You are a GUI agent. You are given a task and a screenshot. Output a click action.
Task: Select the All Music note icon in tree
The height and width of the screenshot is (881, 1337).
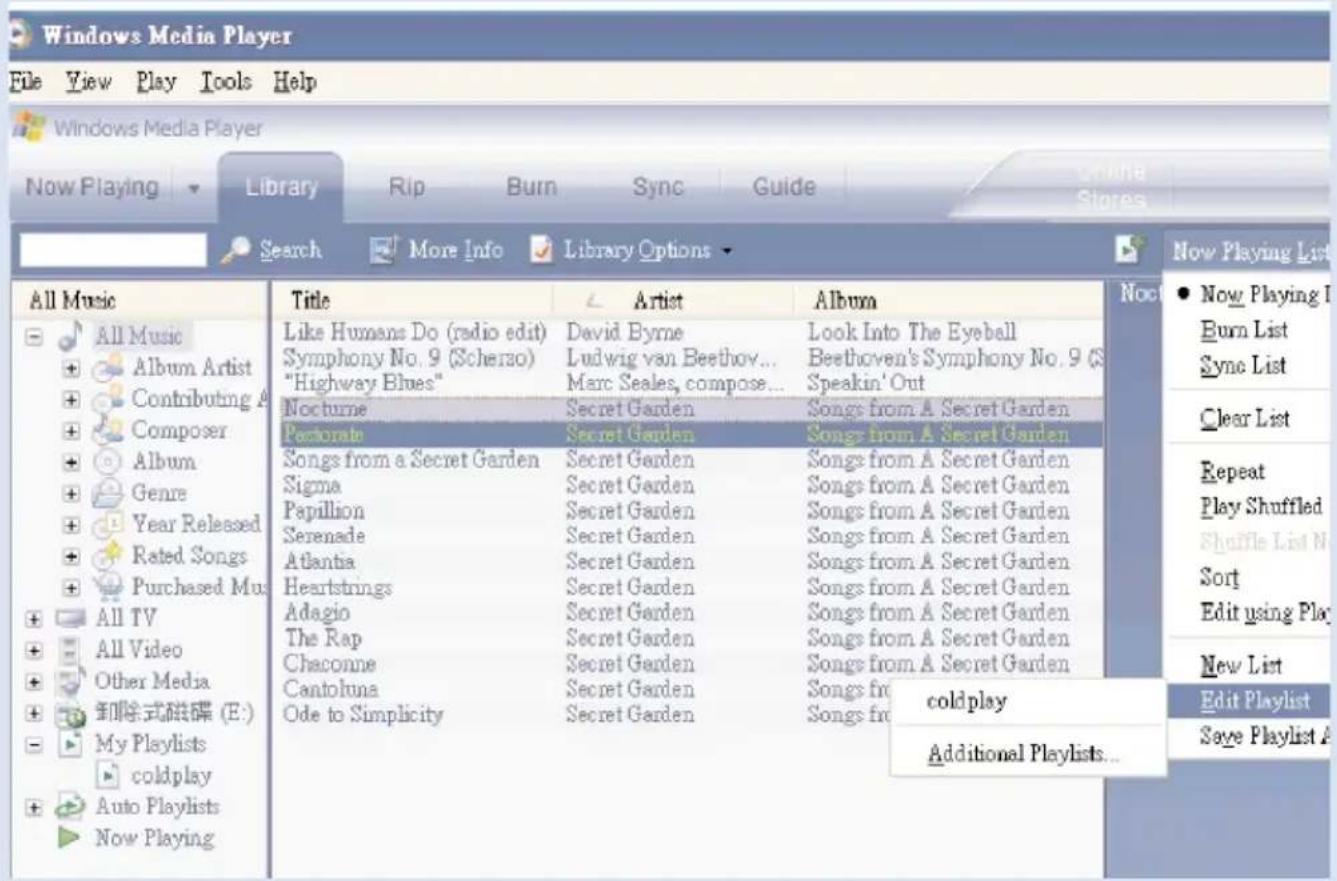[71, 336]
